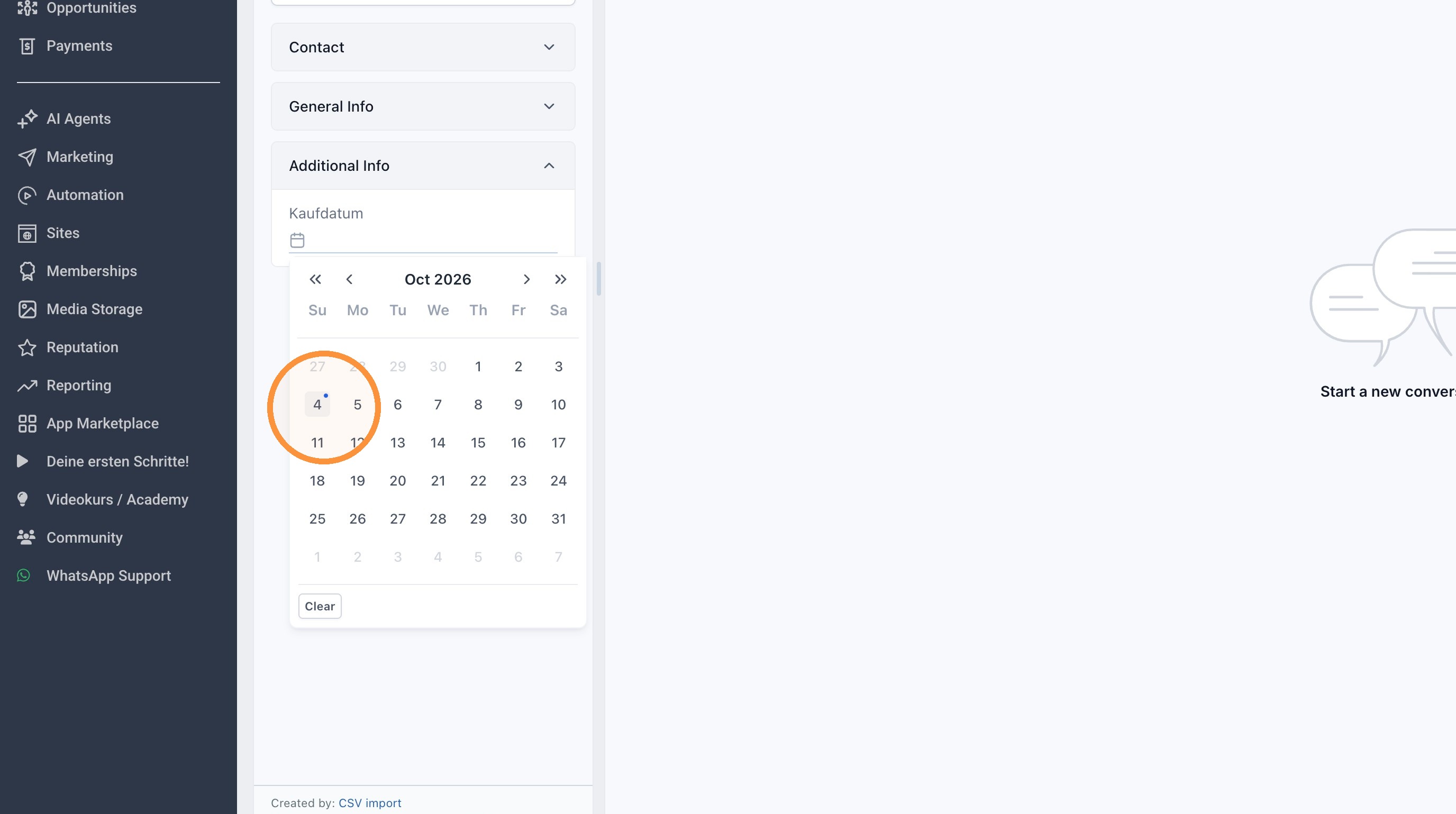The height and width of the screenshot is (814, 1456).
Task: Open the CSV import link
Action: 370,803
